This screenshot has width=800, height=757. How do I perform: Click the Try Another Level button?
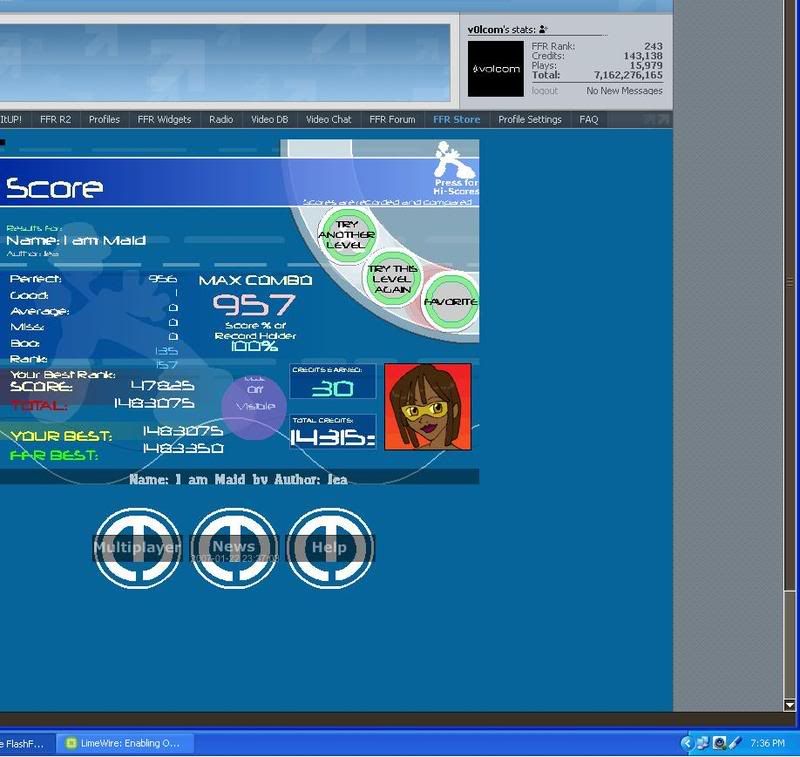coord(347,235)
